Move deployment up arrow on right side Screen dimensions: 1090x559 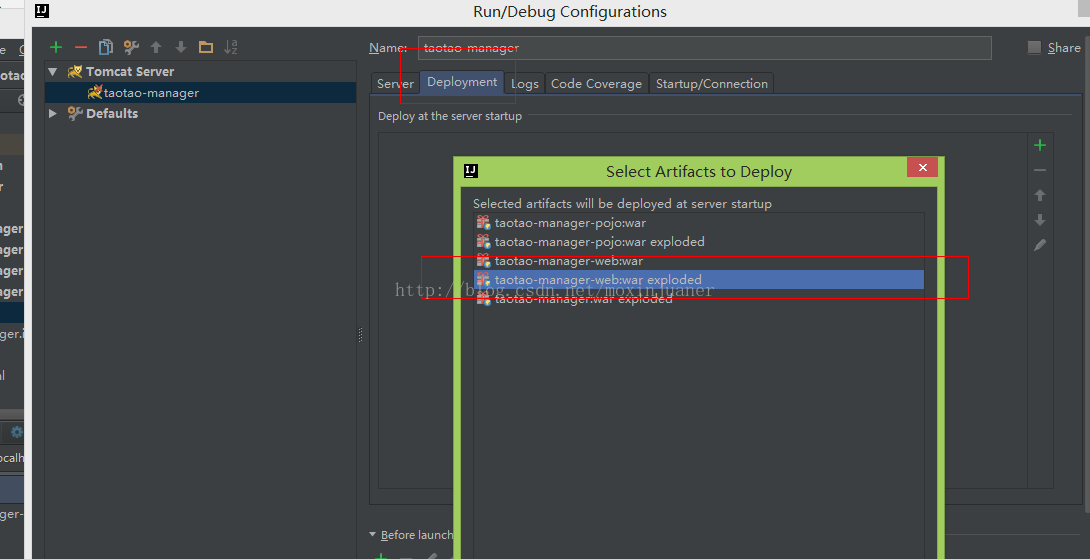(x=1040, y=195)
